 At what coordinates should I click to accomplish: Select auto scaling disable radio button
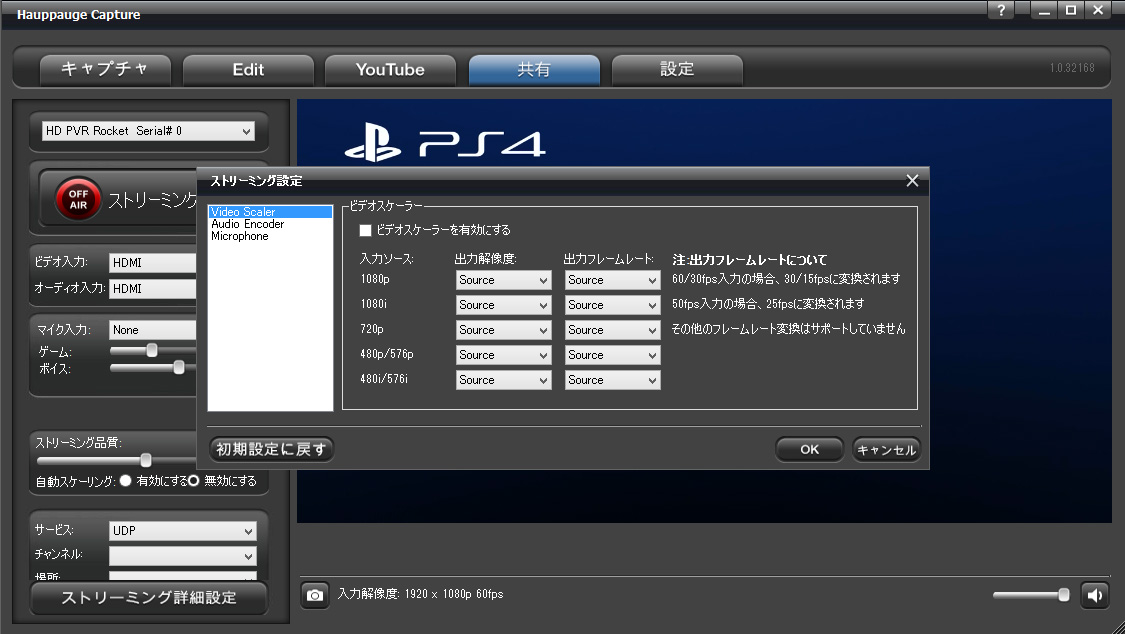tap(193, 481)
